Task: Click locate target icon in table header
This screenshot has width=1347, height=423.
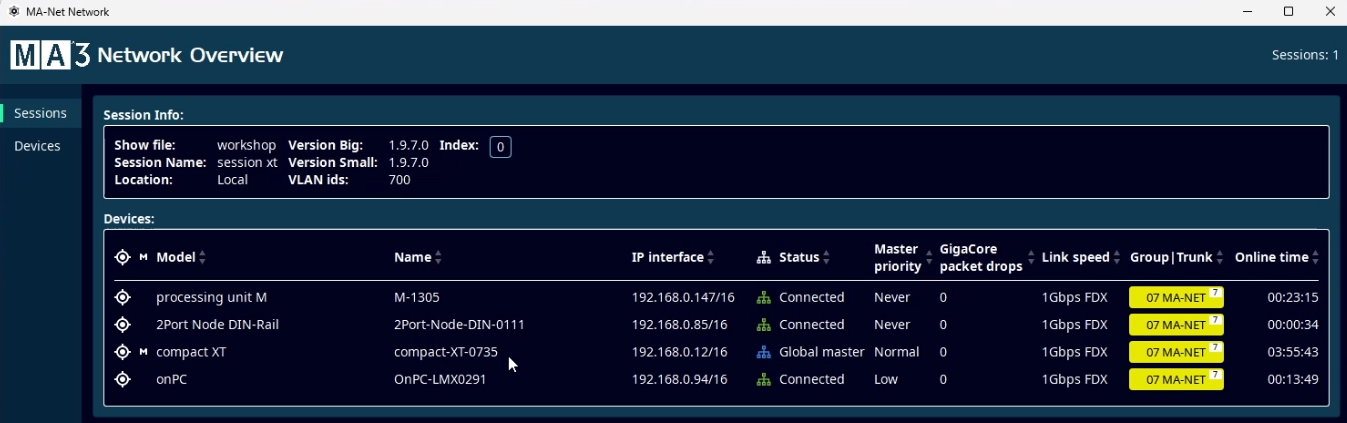Action: click(123, 257)
